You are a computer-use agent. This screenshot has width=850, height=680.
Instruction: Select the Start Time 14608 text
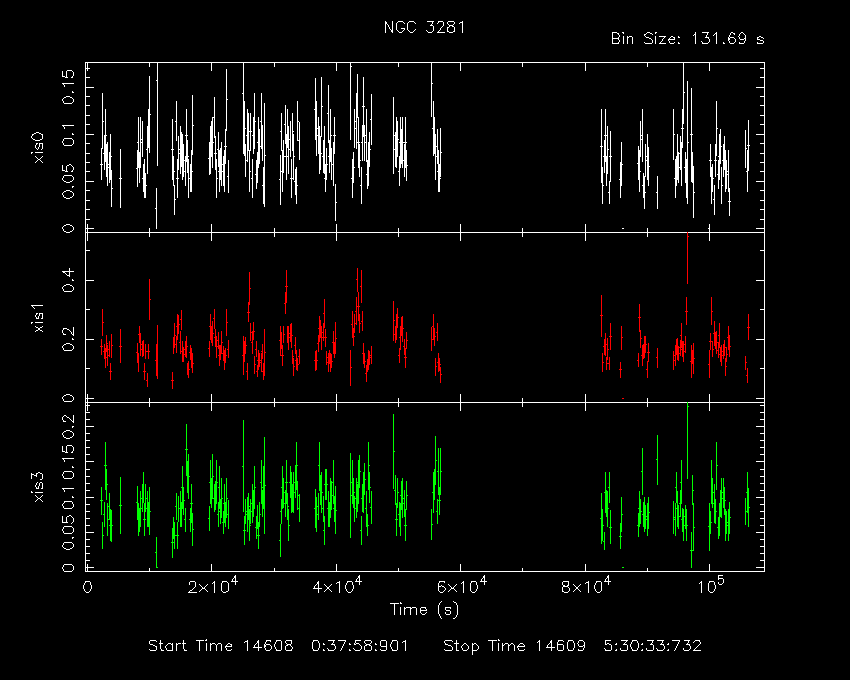[221, 646]
